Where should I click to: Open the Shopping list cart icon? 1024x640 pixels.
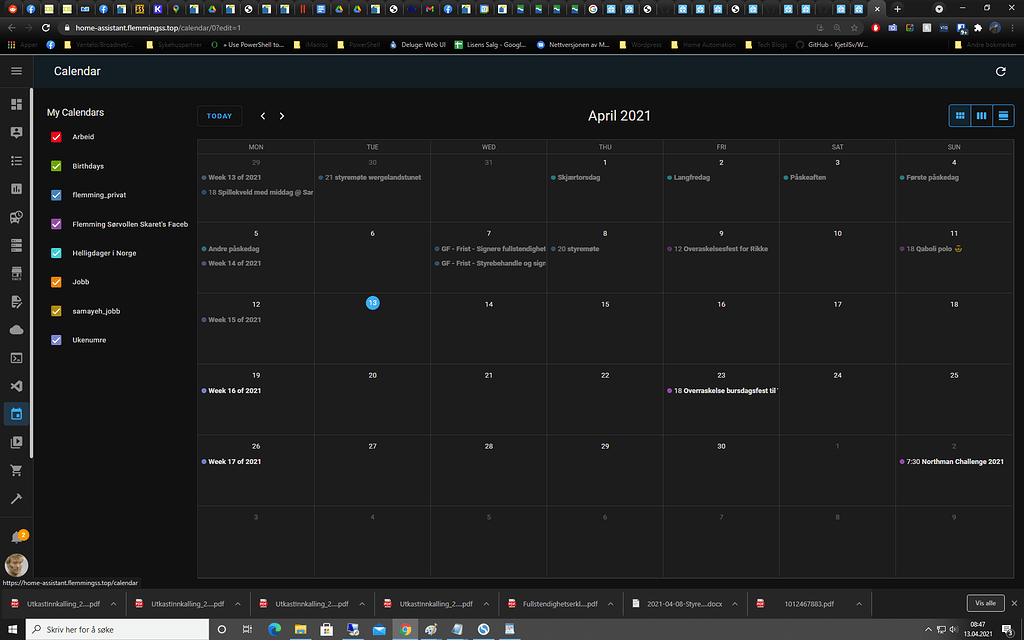[x=15, y=469]
